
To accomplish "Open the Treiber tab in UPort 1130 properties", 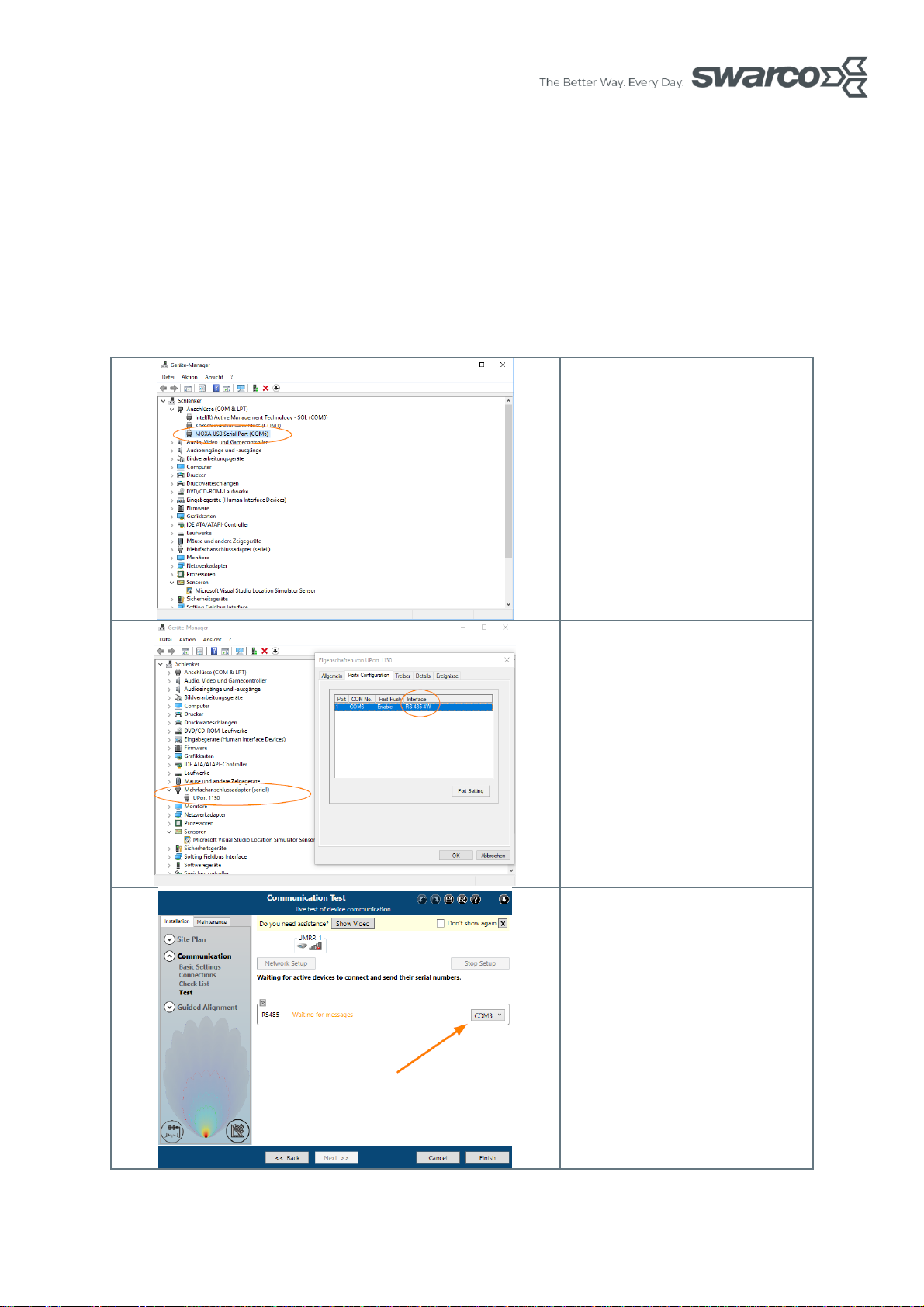I will click(x=403, y=676).
